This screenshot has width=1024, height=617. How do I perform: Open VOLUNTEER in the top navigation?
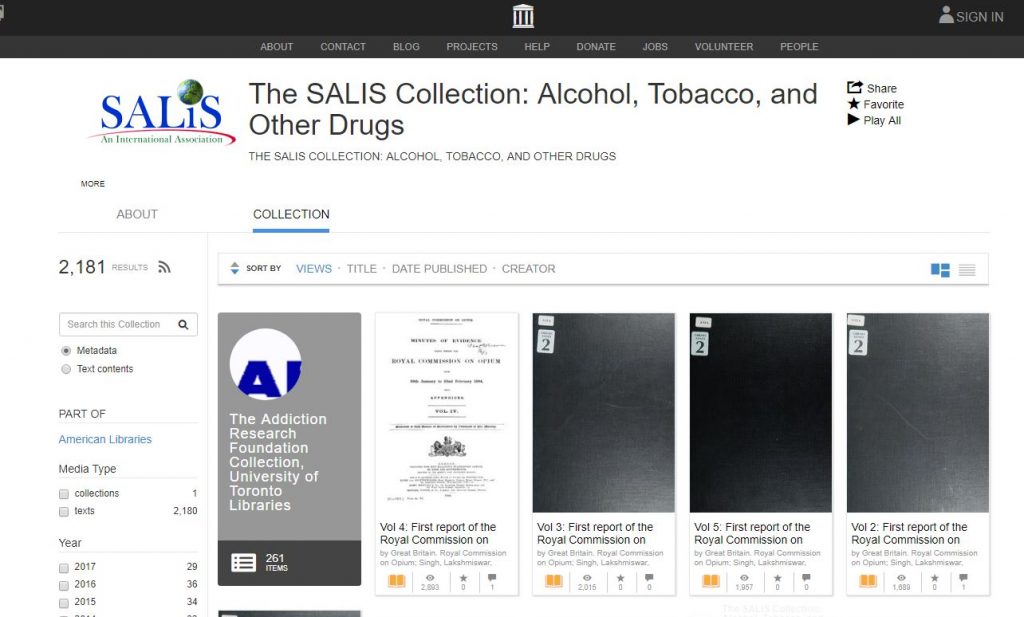(x=724, y=46)
